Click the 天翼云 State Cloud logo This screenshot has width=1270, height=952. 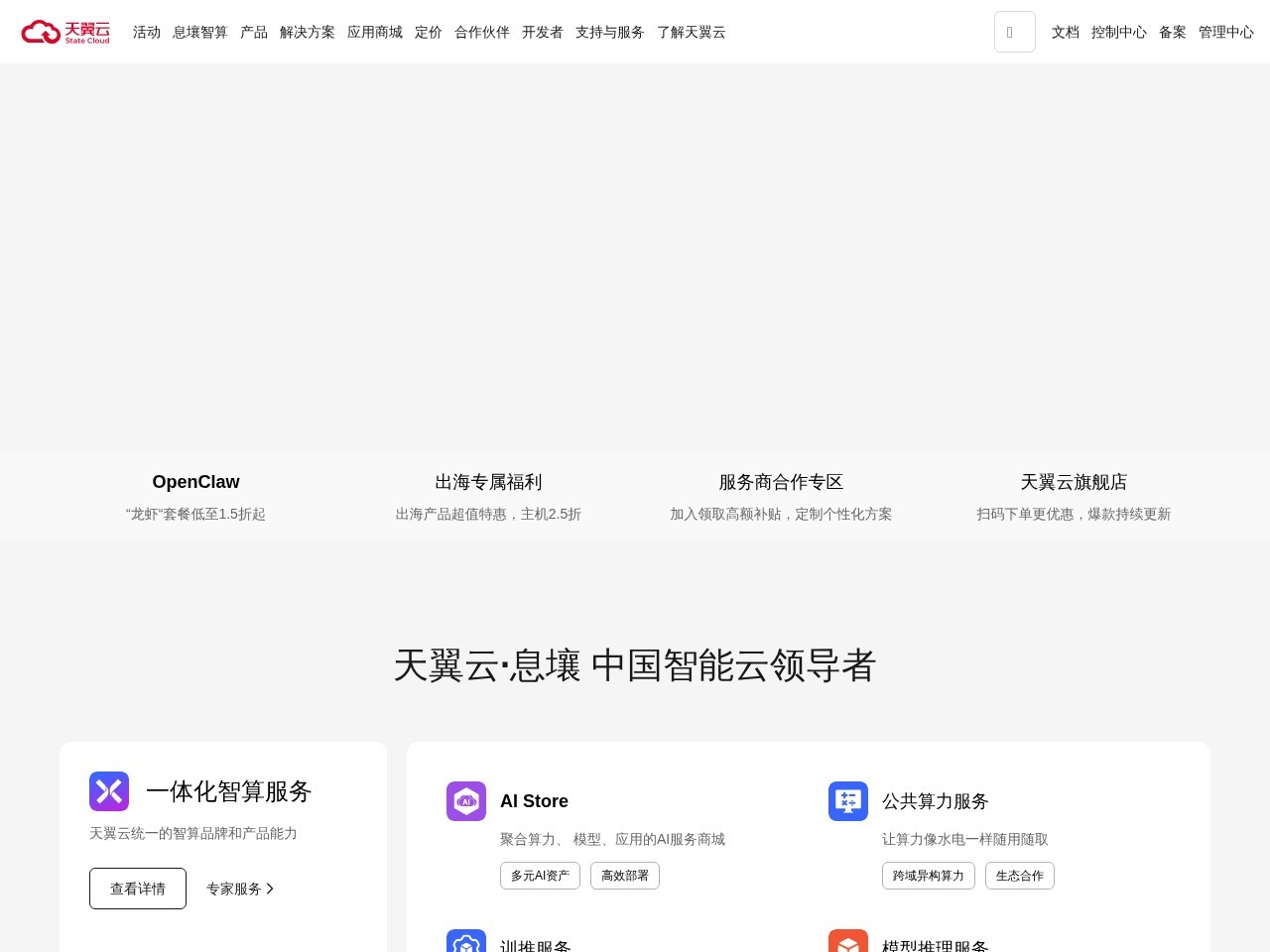coord(65,31)
